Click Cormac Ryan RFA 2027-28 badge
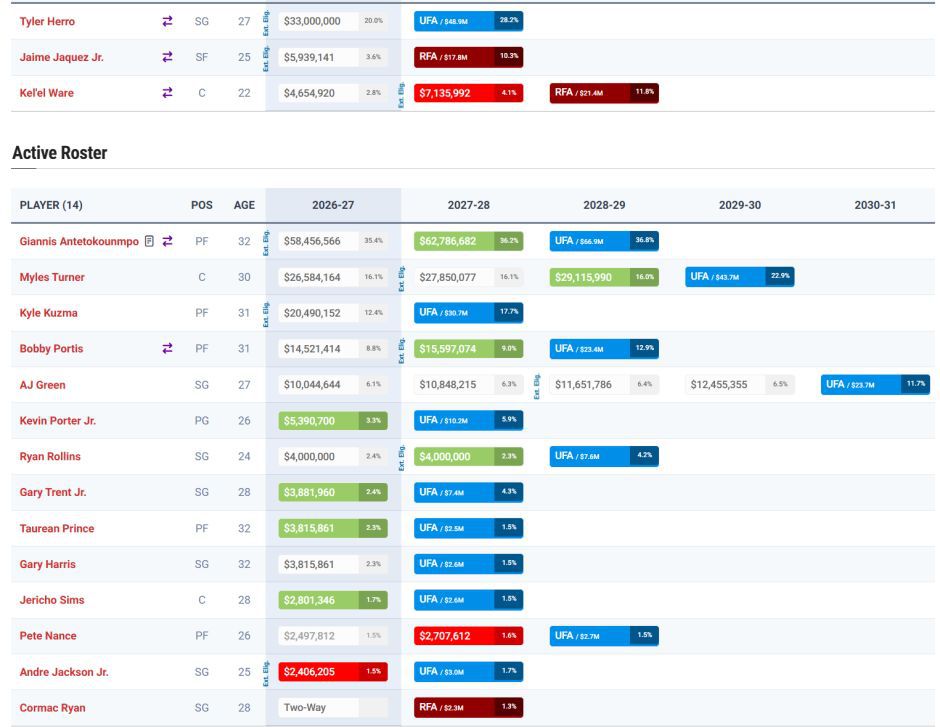Viewport: 940px width, 727px height. click(x=468, y=707)
